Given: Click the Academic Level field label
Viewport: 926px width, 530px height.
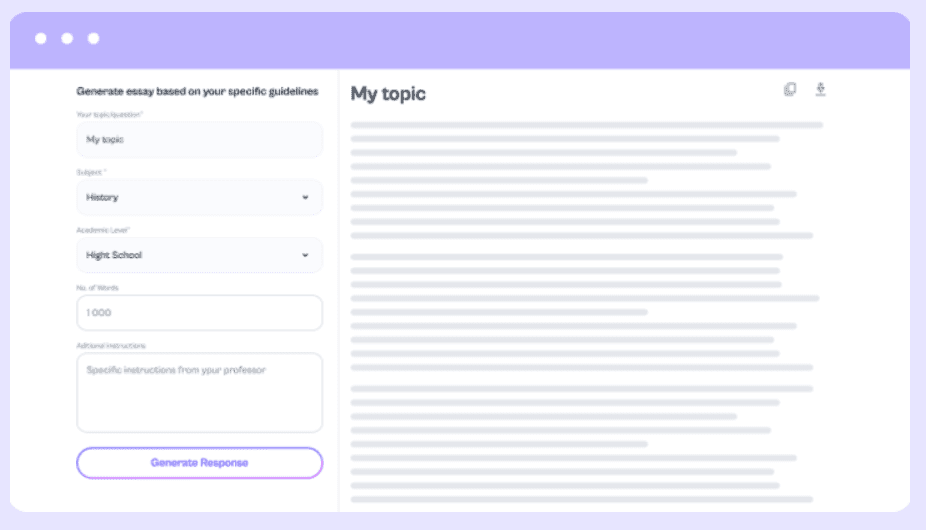Looking at the screenshot, I should click(x=103, y=231).
